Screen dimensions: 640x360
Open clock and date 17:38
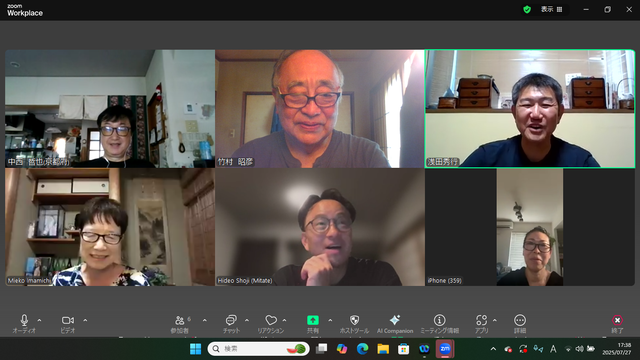(x=616, y=349)
